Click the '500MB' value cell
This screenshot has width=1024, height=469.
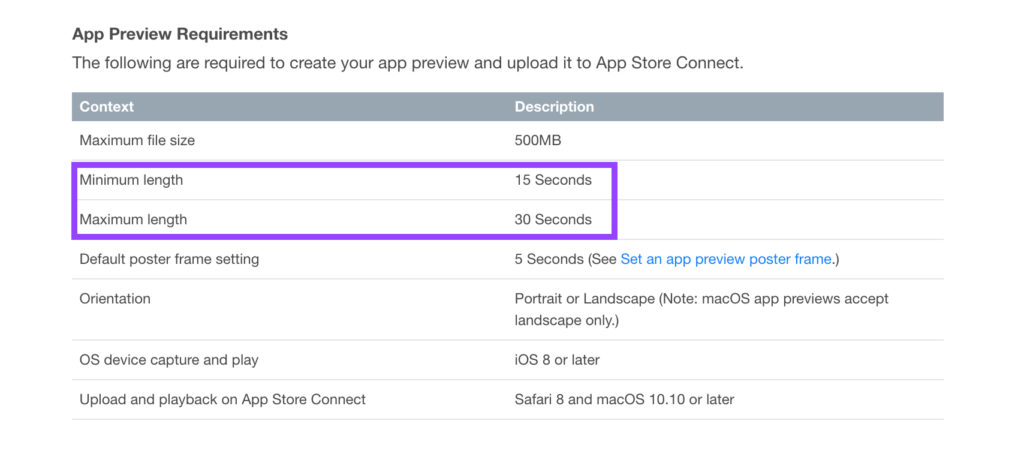point(538,140)
